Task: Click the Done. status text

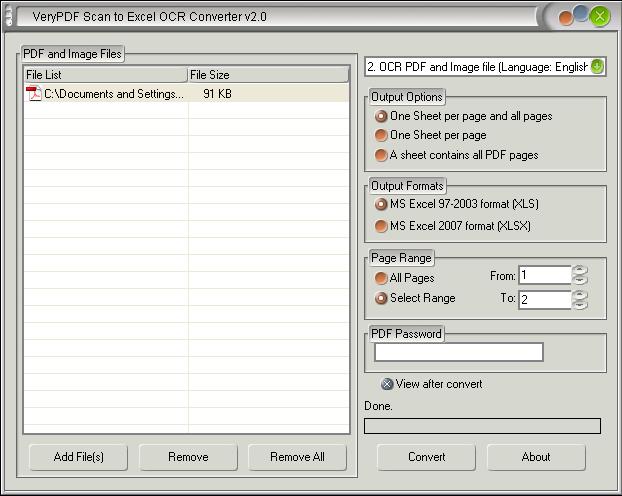Action: [378, 406]
